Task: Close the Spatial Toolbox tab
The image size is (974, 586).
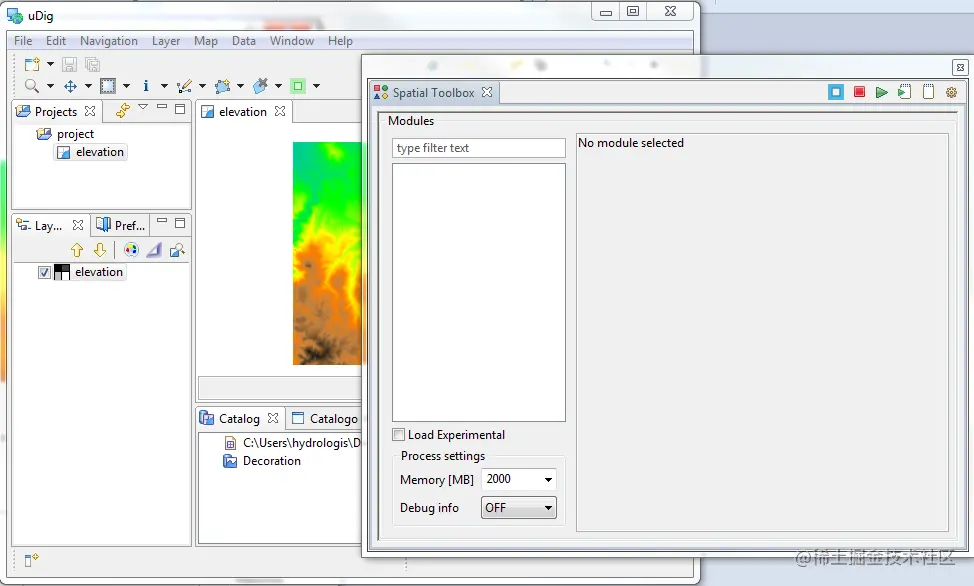Action: click(x=487, y=92)
